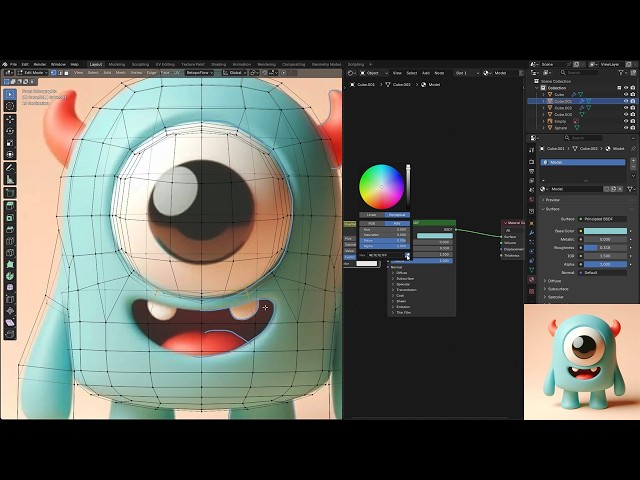Select the Loop Cut tool

pos(10,241)
